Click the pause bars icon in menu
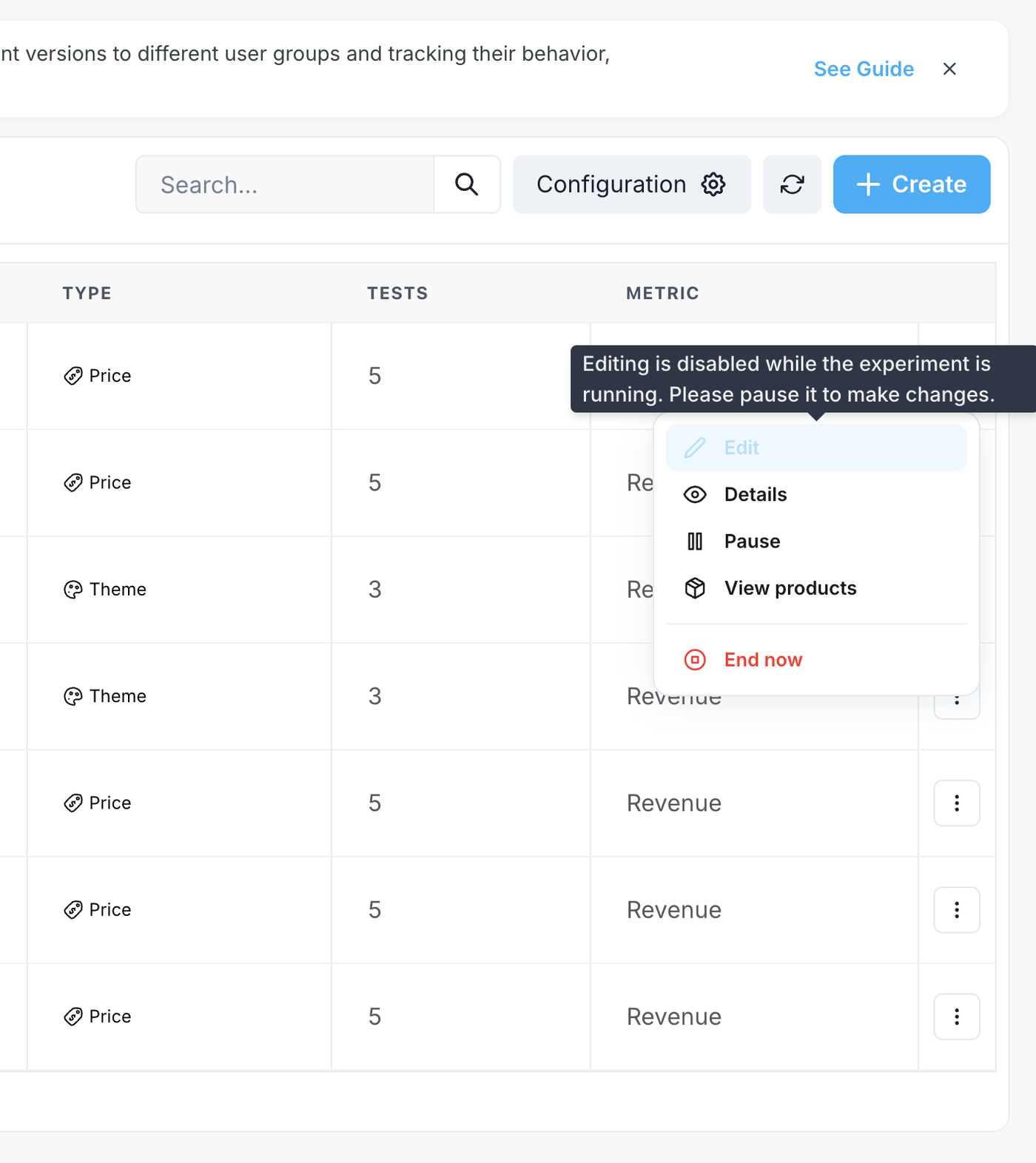 (x=695, y=542)
